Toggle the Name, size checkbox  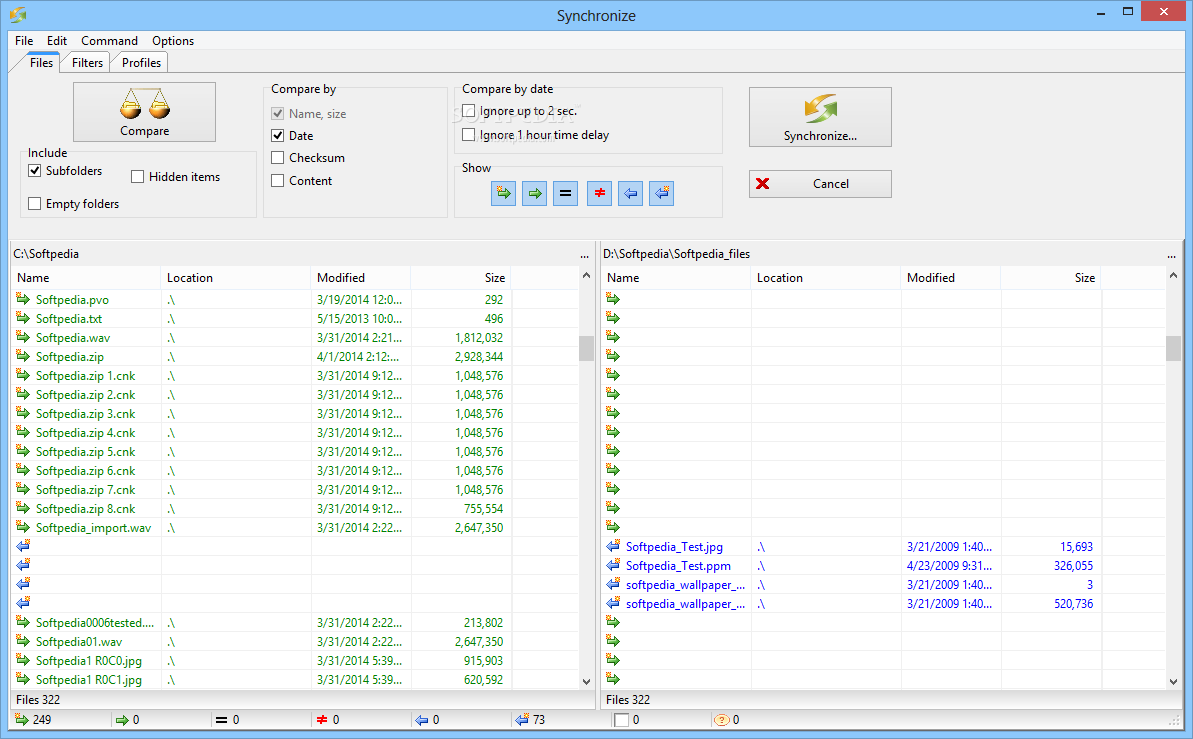point(278,113)
